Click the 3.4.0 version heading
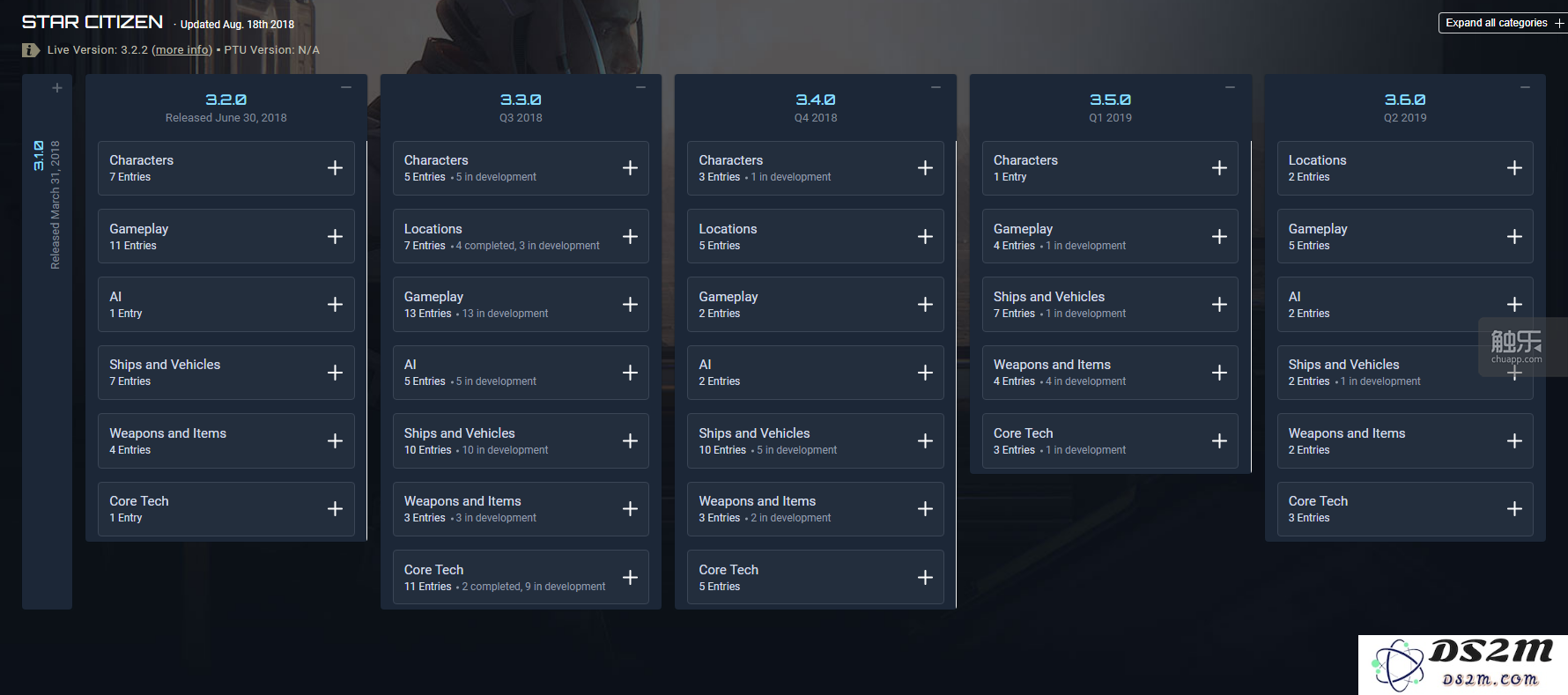The image size is (1568, 695). (x=816, y=100)
